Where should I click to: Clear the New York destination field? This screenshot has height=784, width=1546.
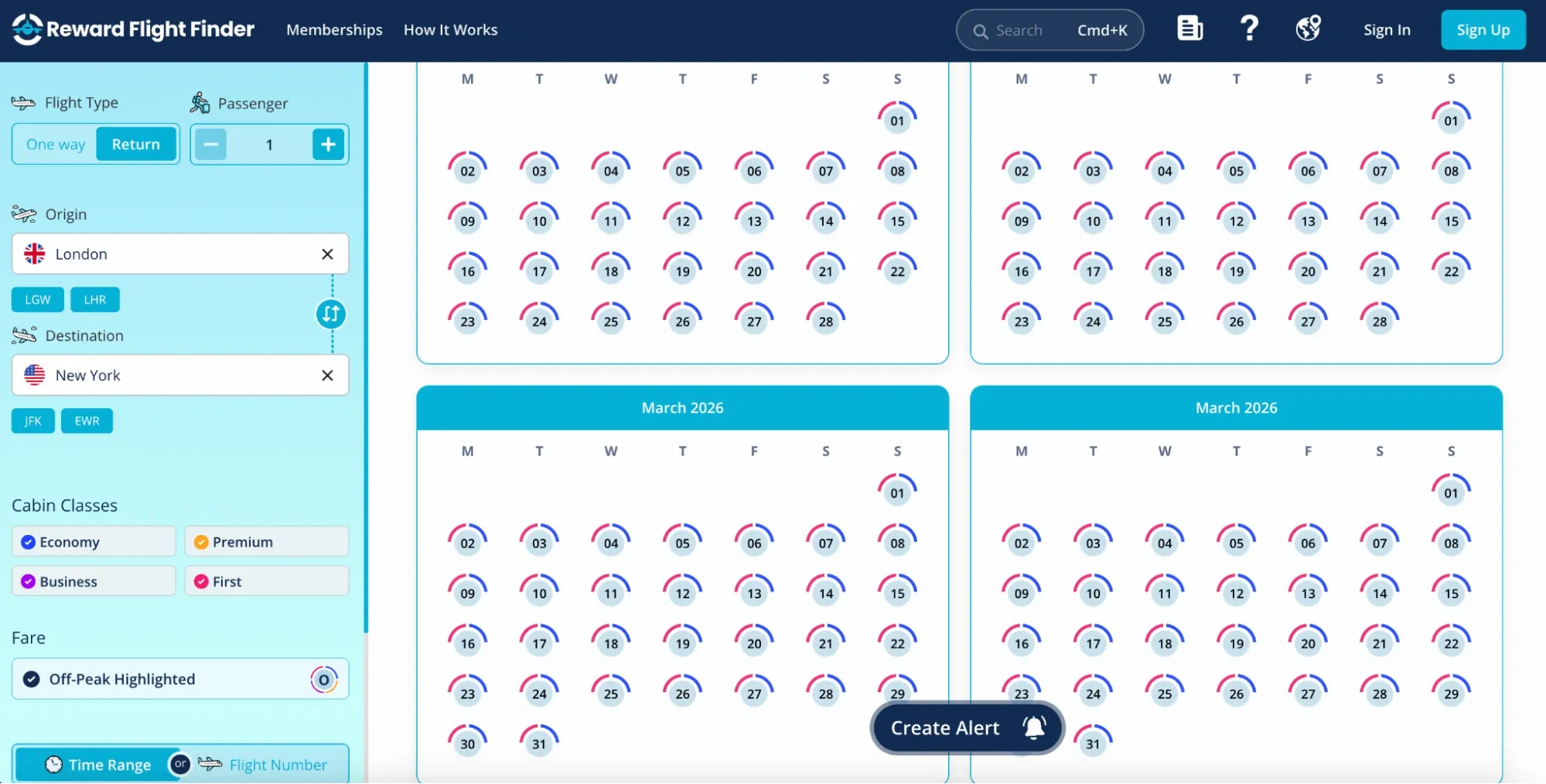click(x=327, y=375)
